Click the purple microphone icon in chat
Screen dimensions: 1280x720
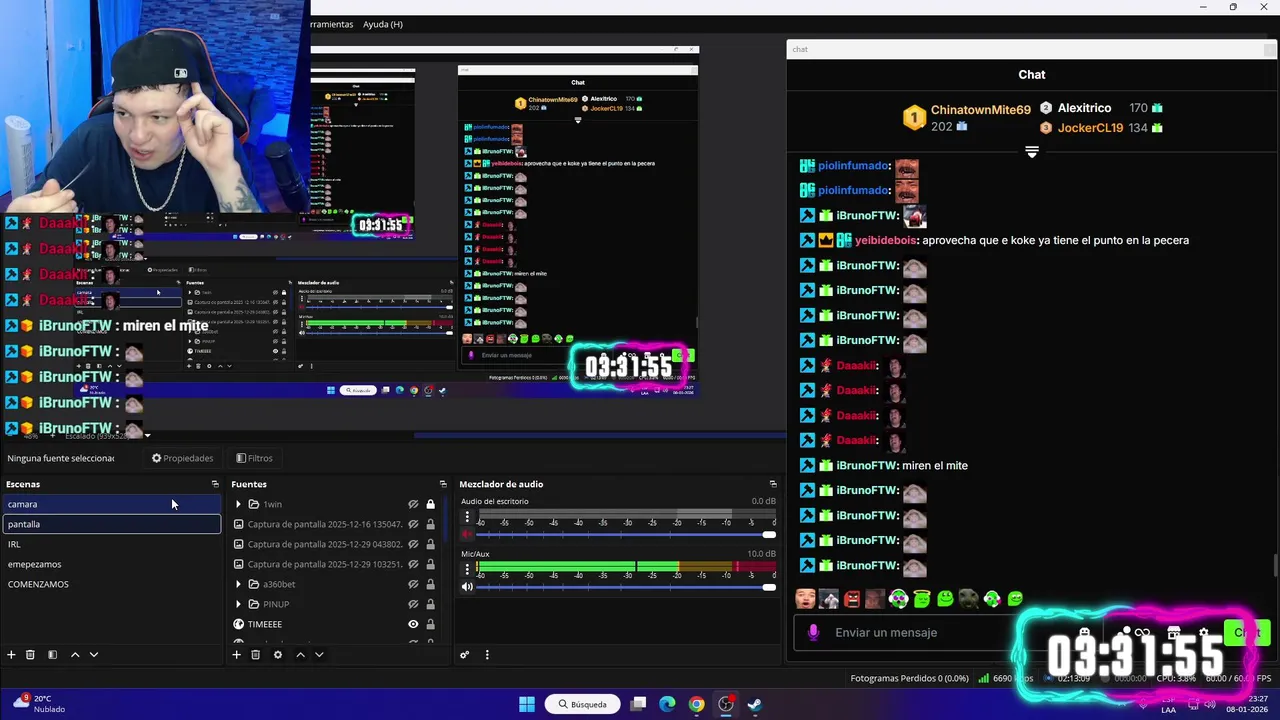click(x=813, y=632)
